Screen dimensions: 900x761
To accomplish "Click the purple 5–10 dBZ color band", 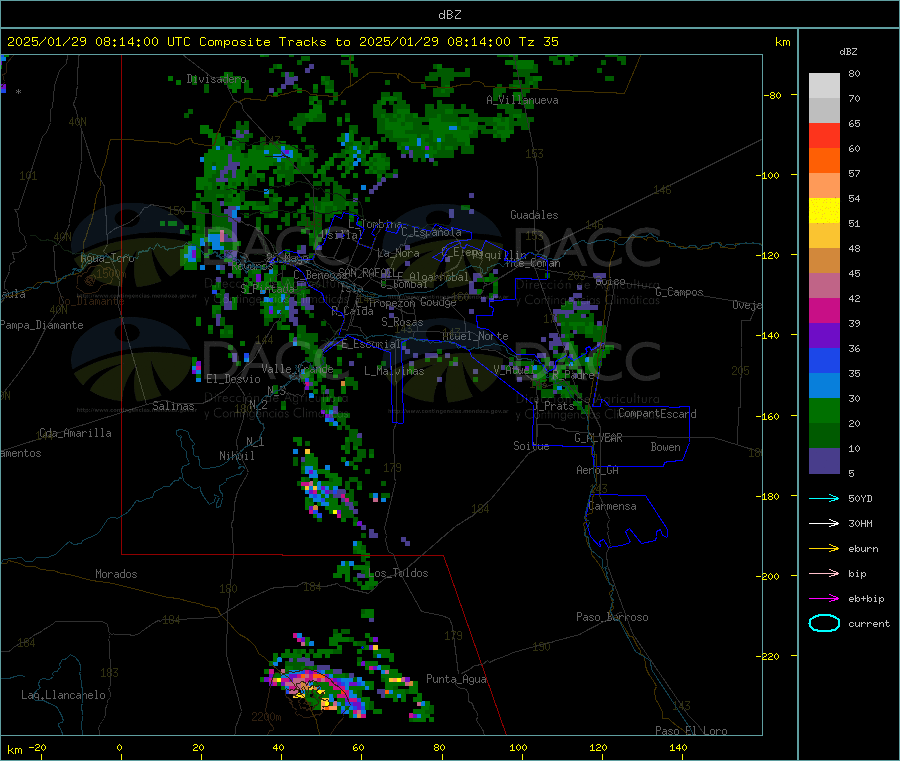I will tap(824, 461).
